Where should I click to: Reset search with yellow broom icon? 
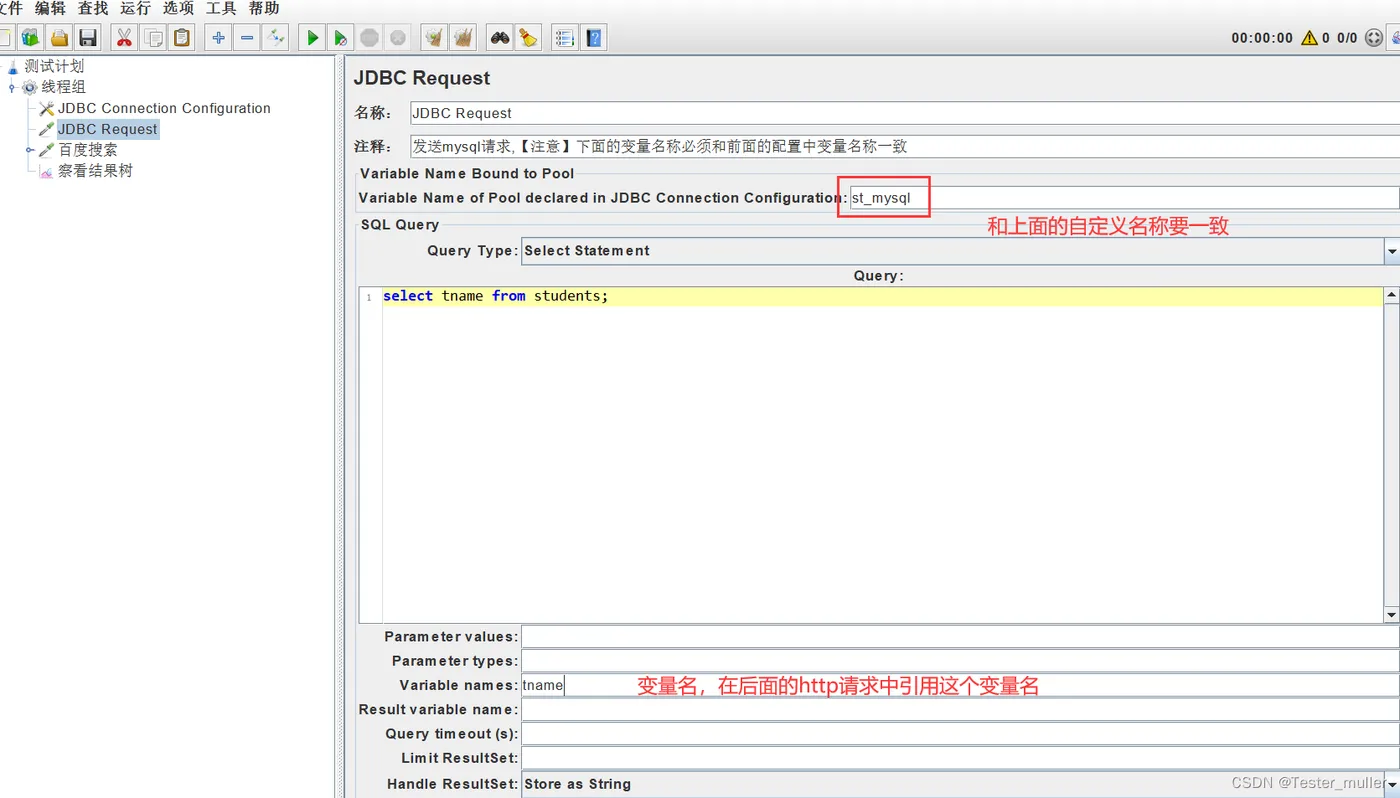pos(528,38)
